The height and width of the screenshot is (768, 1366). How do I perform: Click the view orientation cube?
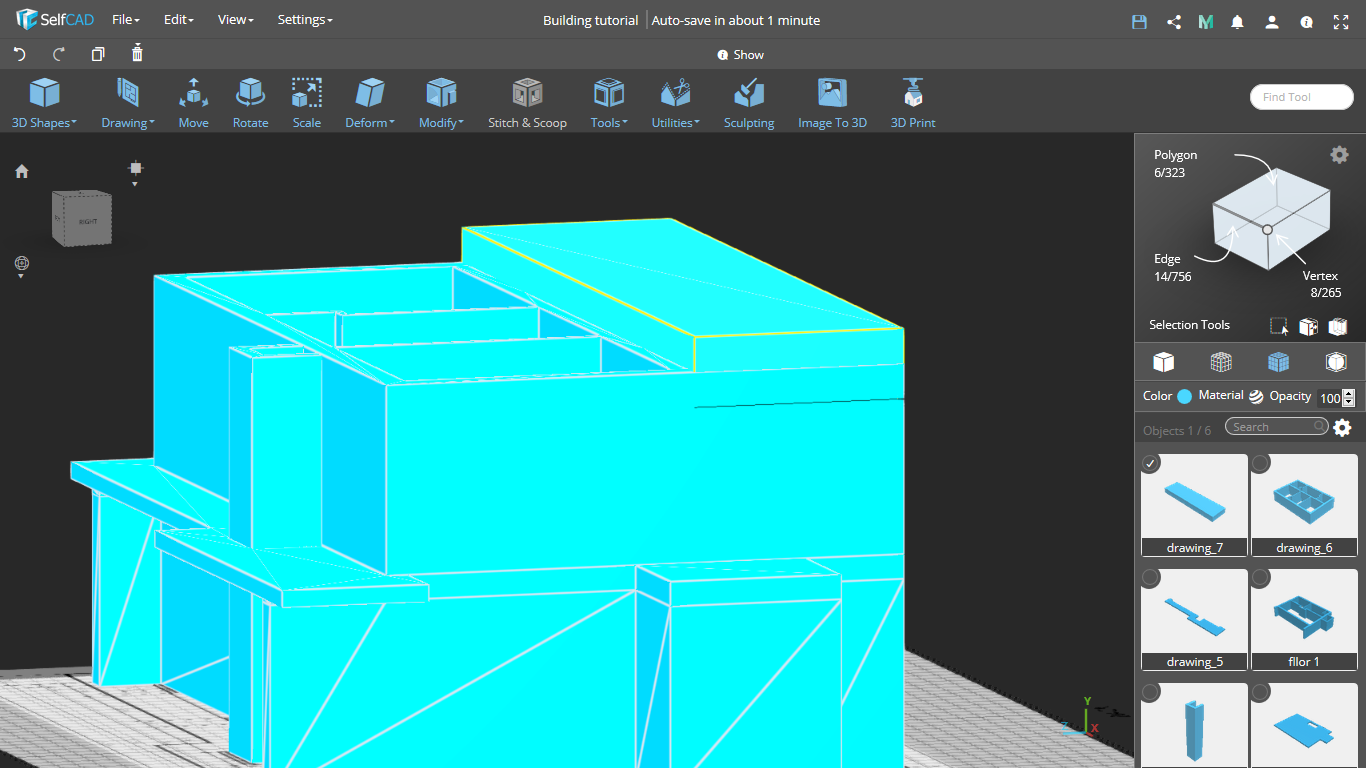tap(82, 217)
